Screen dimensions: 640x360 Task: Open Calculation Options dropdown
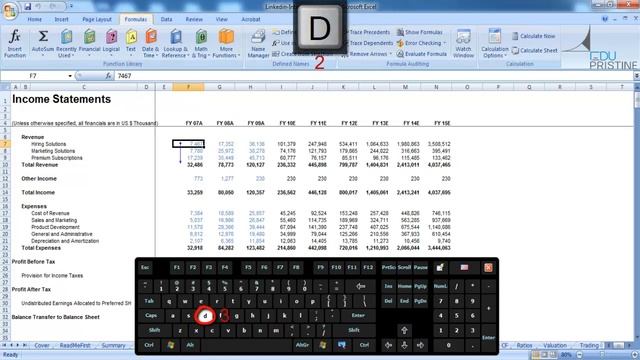494,43
